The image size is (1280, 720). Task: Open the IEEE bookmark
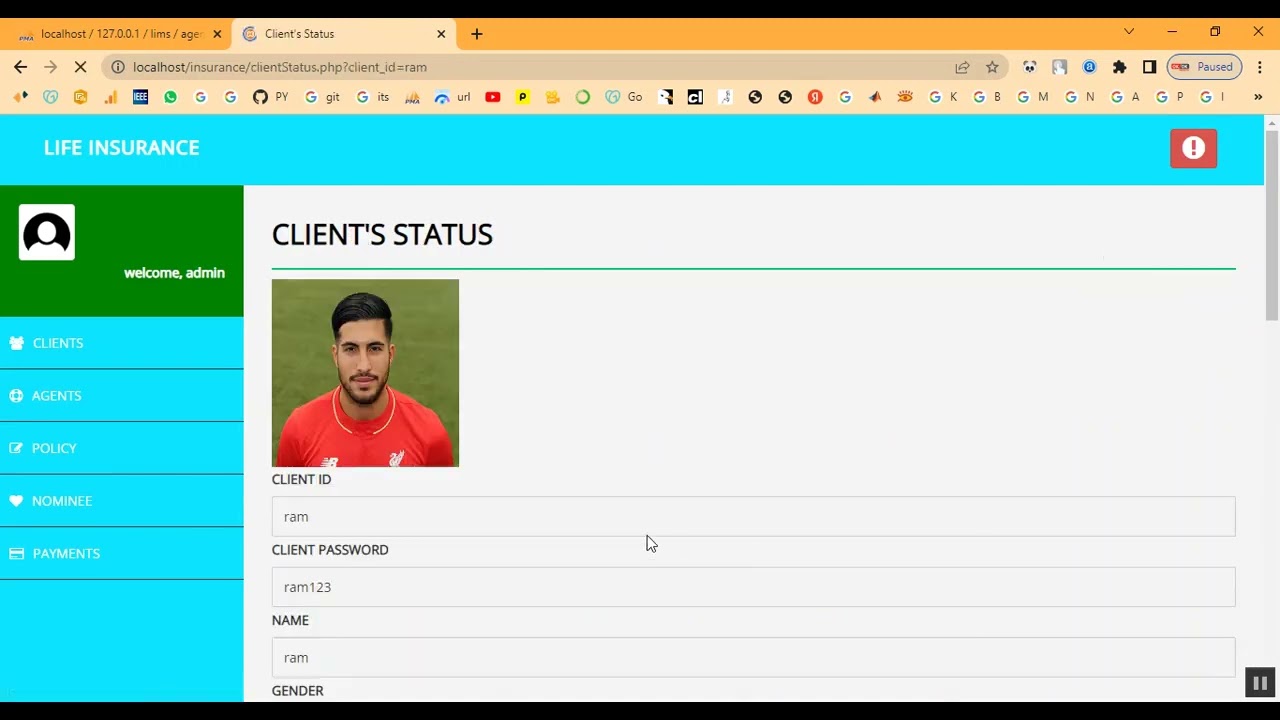tap(140, 97)
